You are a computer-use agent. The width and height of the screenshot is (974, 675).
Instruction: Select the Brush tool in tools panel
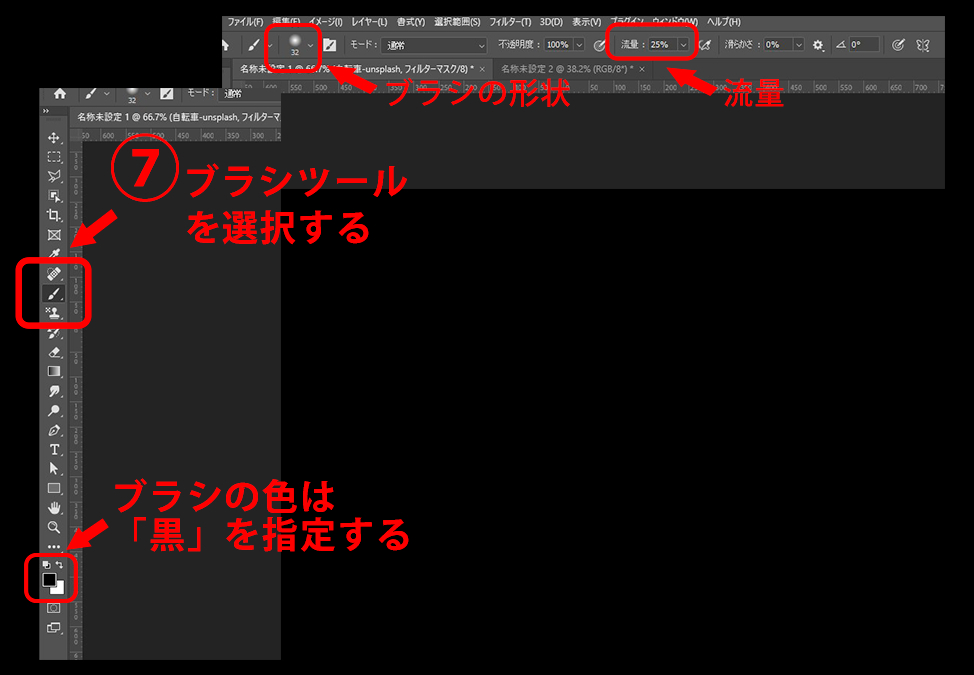click(x=54, y=294)
